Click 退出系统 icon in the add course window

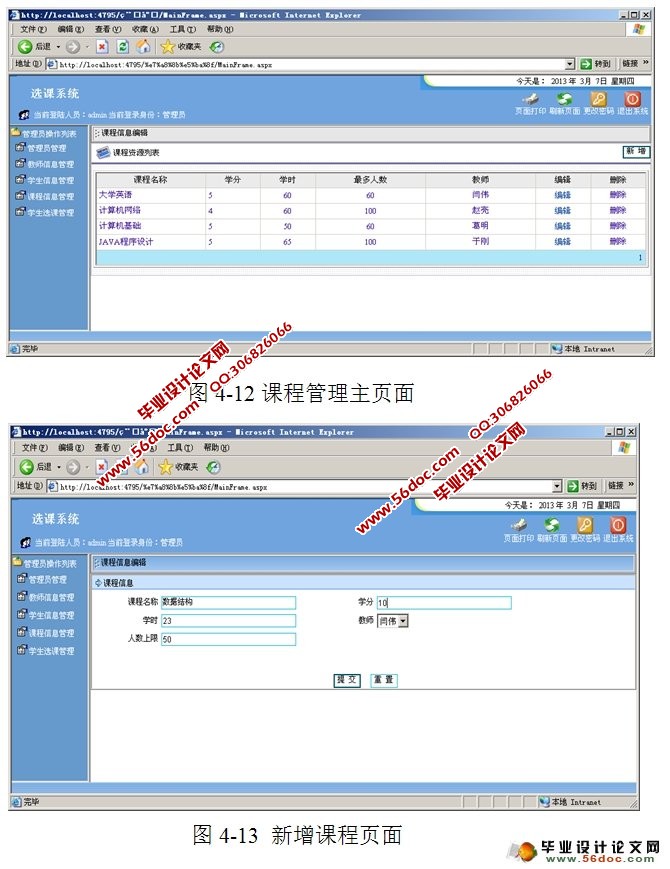[x=618, y=525]
